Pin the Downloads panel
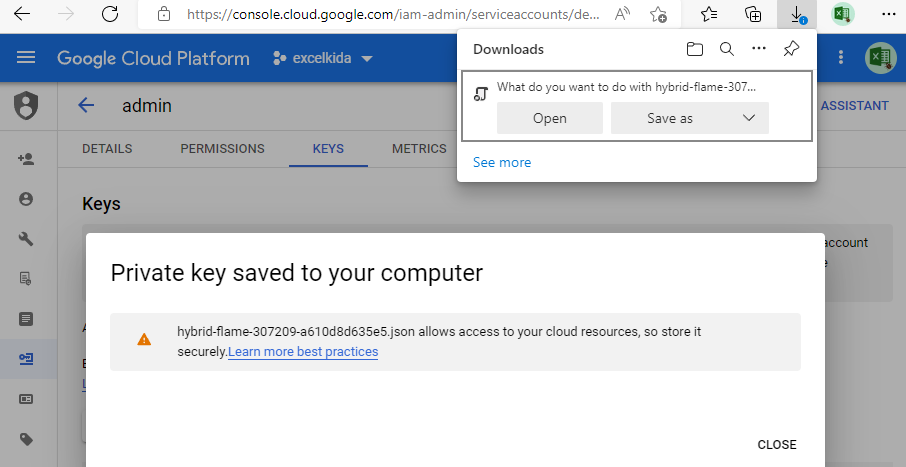The height and width of the screenshot is (467, 906). tap(791, 49)
